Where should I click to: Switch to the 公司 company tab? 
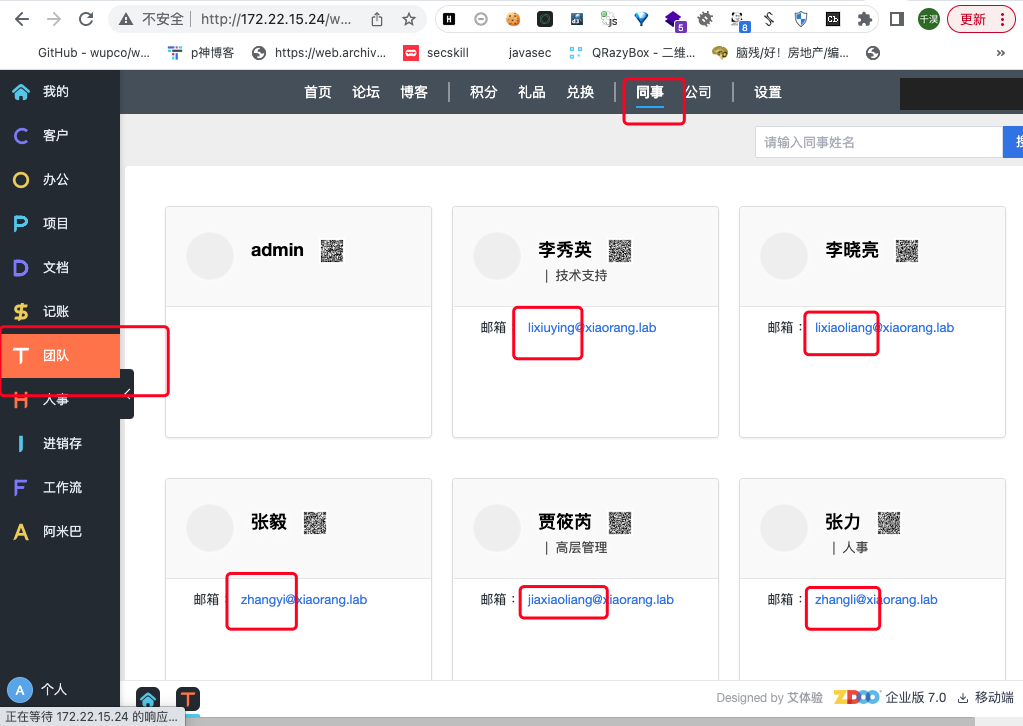click(698, 93)
